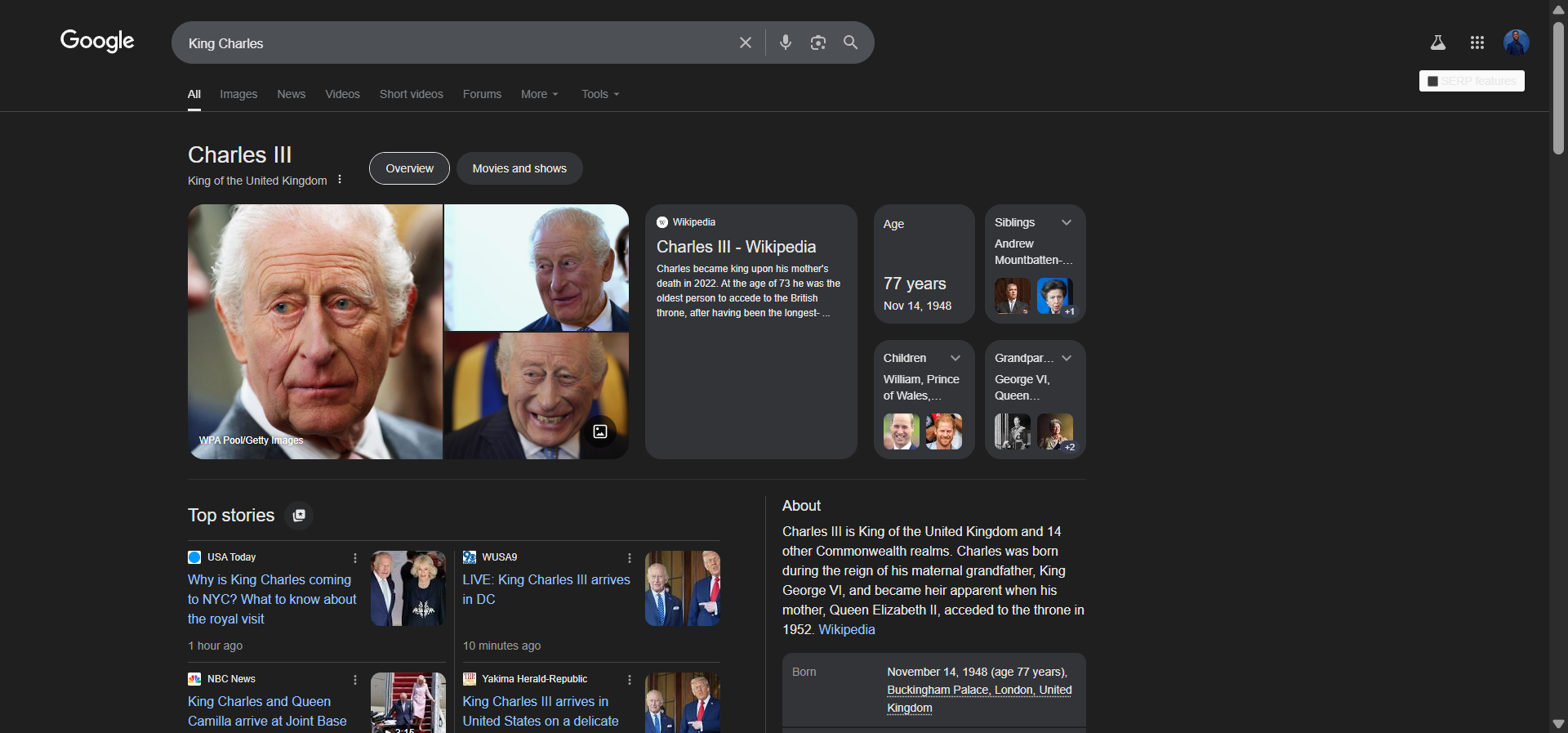The width and height of the screenshot is (1568, 733).
Task: Expand the Children card
Action: coord(955,358)
